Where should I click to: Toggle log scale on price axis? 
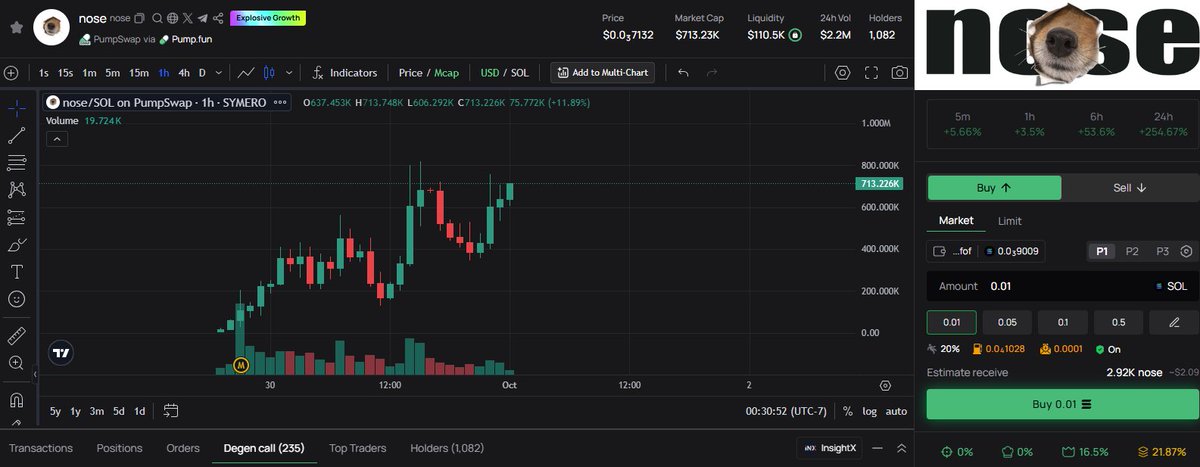[870, 411]
